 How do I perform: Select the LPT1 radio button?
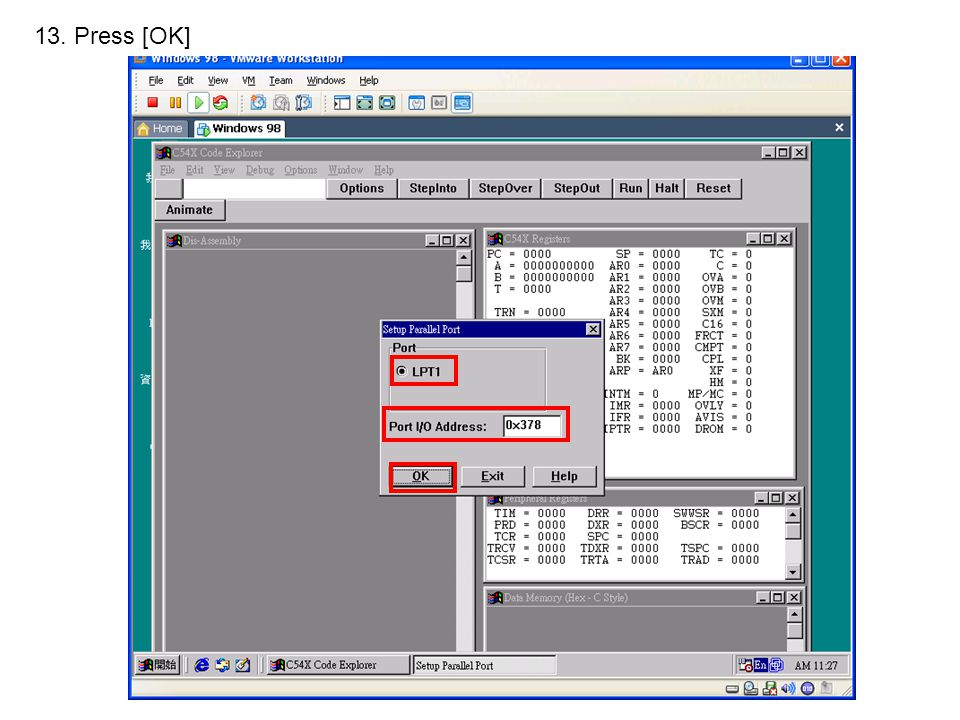[x=402, y=371]
